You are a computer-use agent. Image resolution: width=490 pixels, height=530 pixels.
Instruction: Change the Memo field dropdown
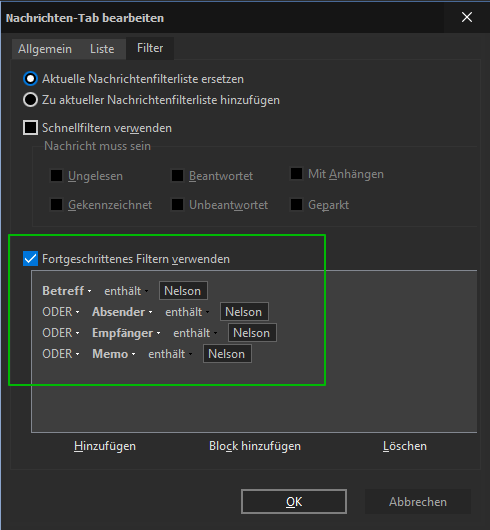114,354
